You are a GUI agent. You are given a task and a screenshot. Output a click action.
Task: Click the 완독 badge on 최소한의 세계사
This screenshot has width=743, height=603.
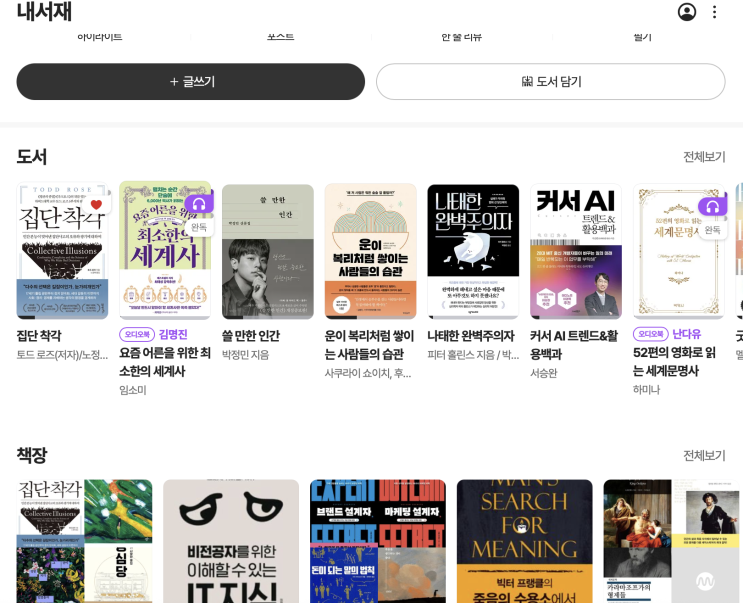(199, 227)
